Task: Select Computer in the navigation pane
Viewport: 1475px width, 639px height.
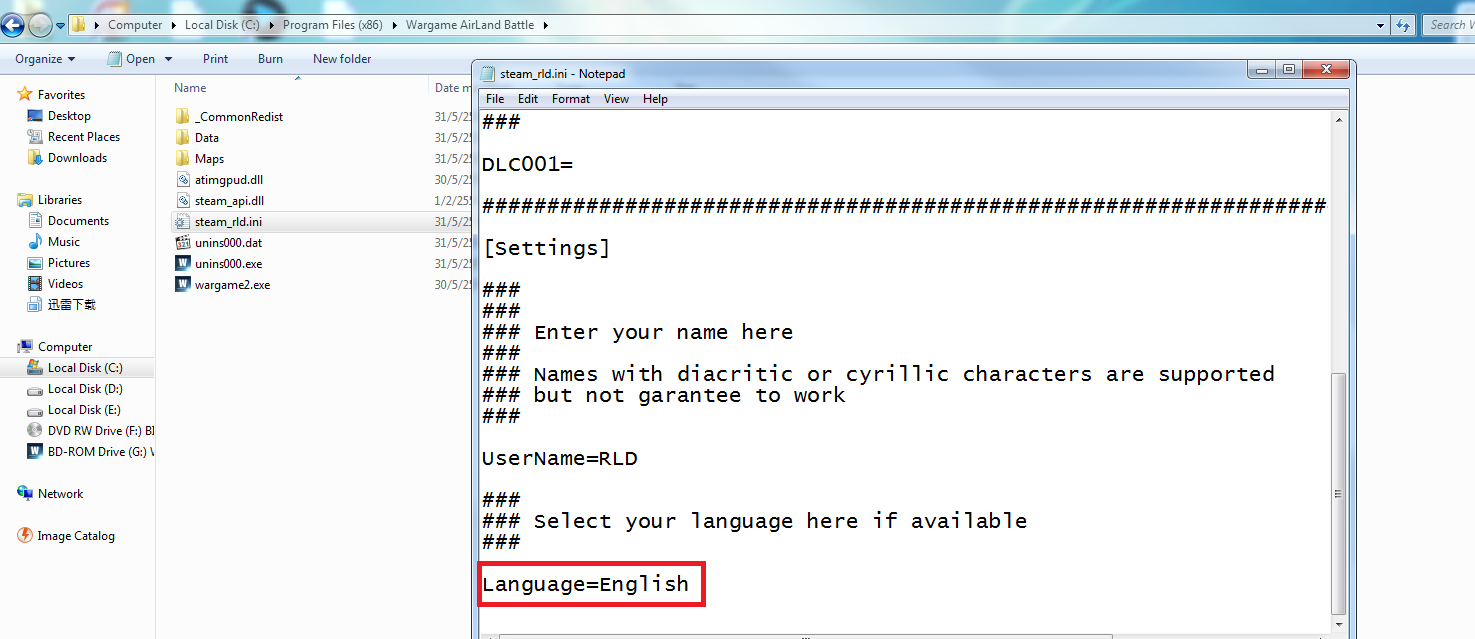Action: click(65, 347)
